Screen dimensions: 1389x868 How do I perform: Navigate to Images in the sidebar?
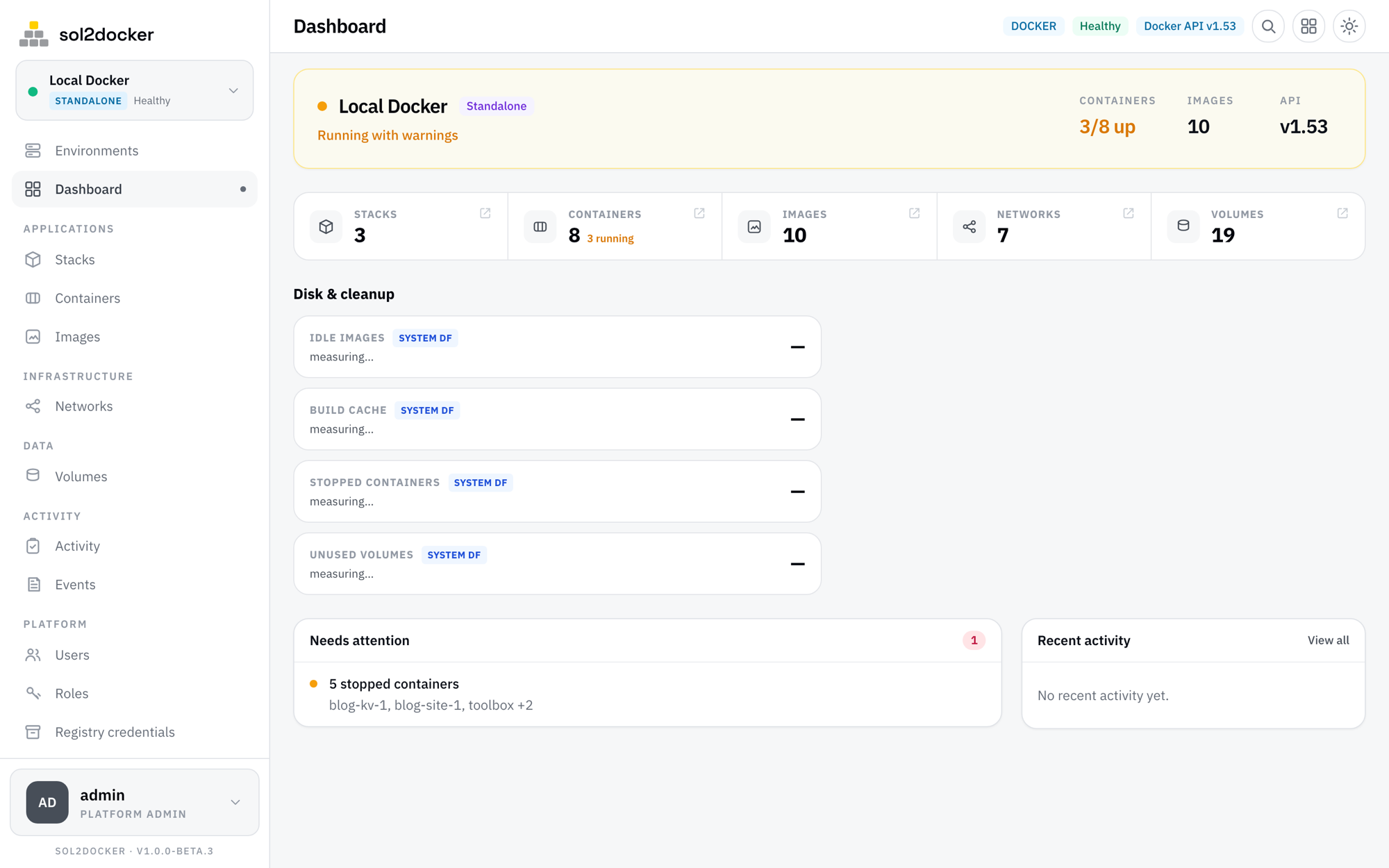pyautogui.click(x=135, y=337)
